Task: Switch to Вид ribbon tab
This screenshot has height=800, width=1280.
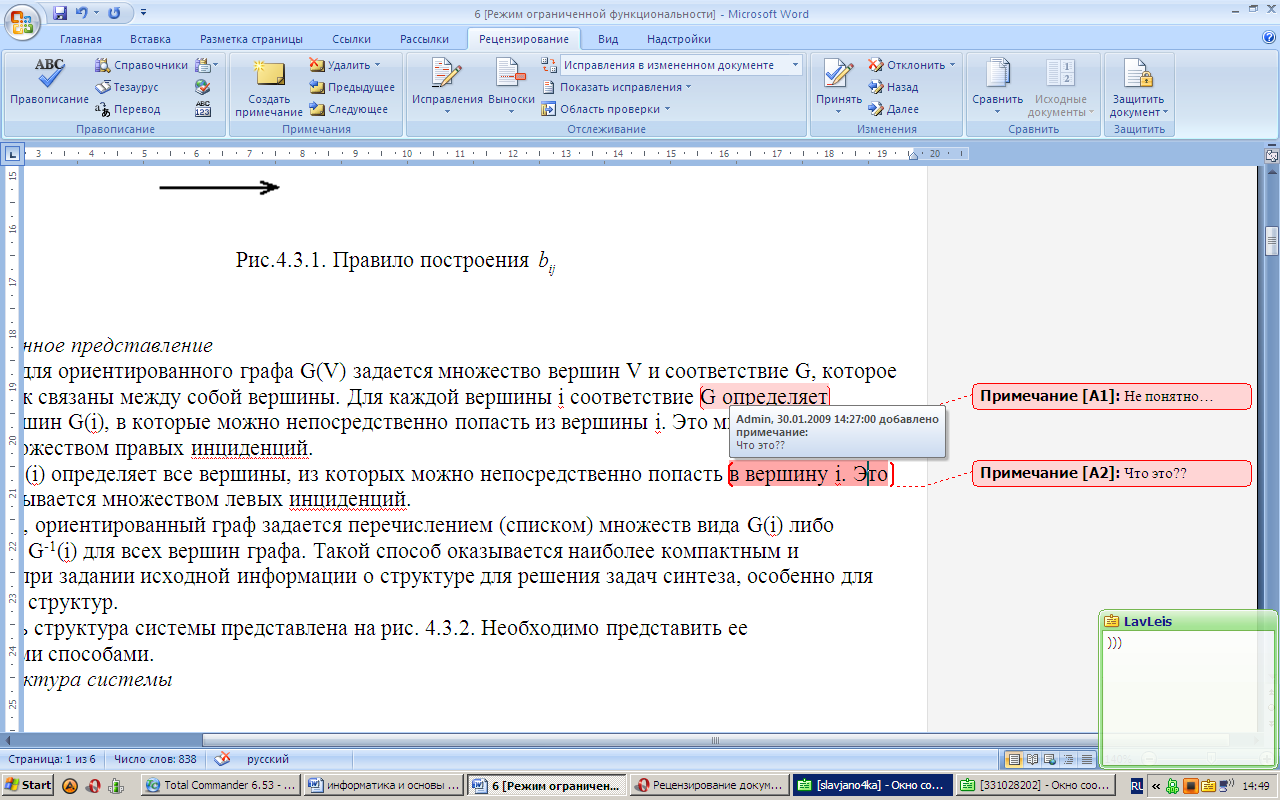Action: [608, 39]
